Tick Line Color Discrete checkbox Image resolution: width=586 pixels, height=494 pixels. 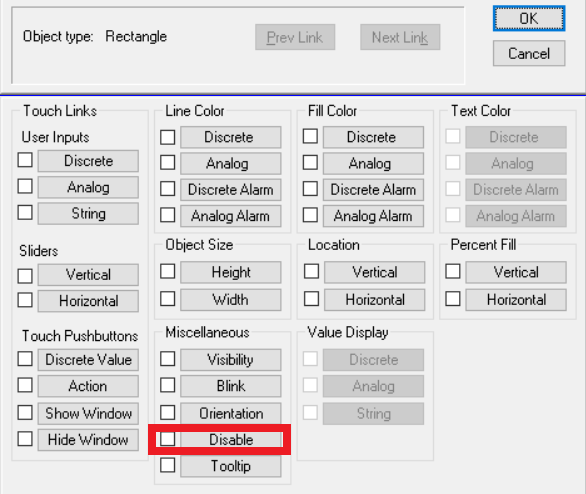click(x=167, y=137)
